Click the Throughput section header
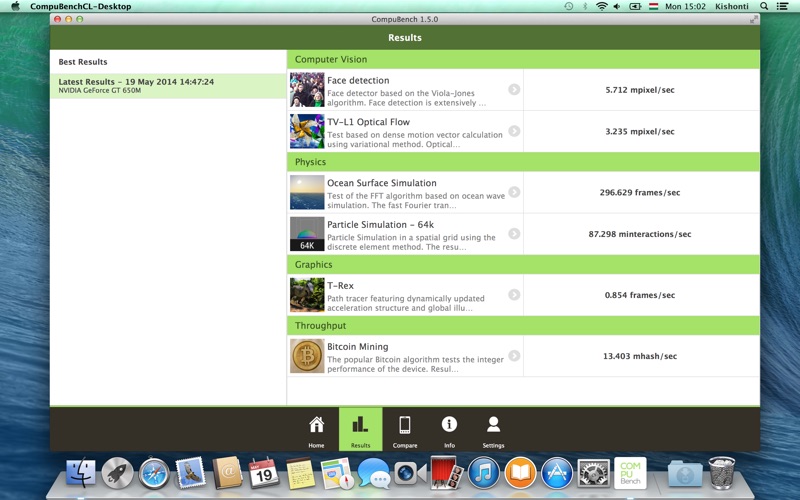The image size is (800, 500). (523, 326)
